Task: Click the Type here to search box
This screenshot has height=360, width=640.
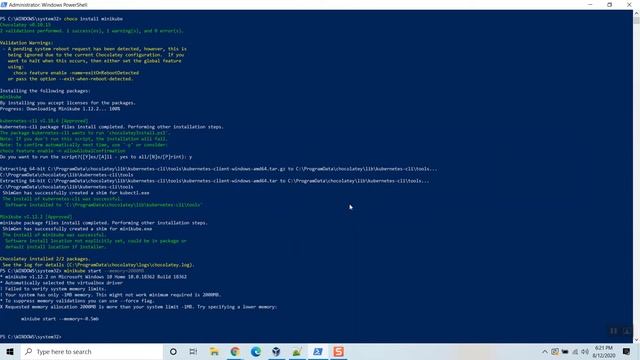Action: 92,351
